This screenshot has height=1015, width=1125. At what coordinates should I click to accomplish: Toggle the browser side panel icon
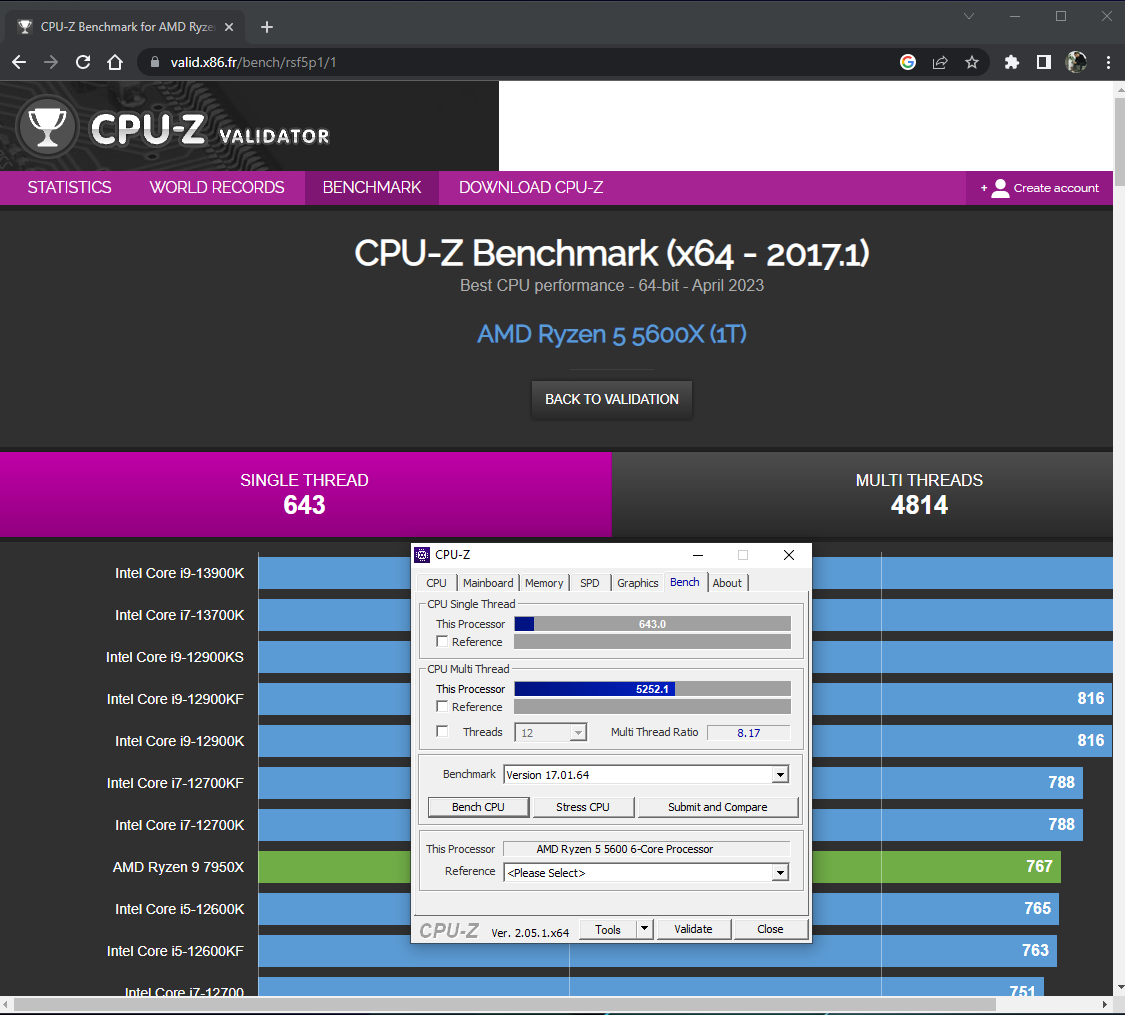coord(1044,62)
